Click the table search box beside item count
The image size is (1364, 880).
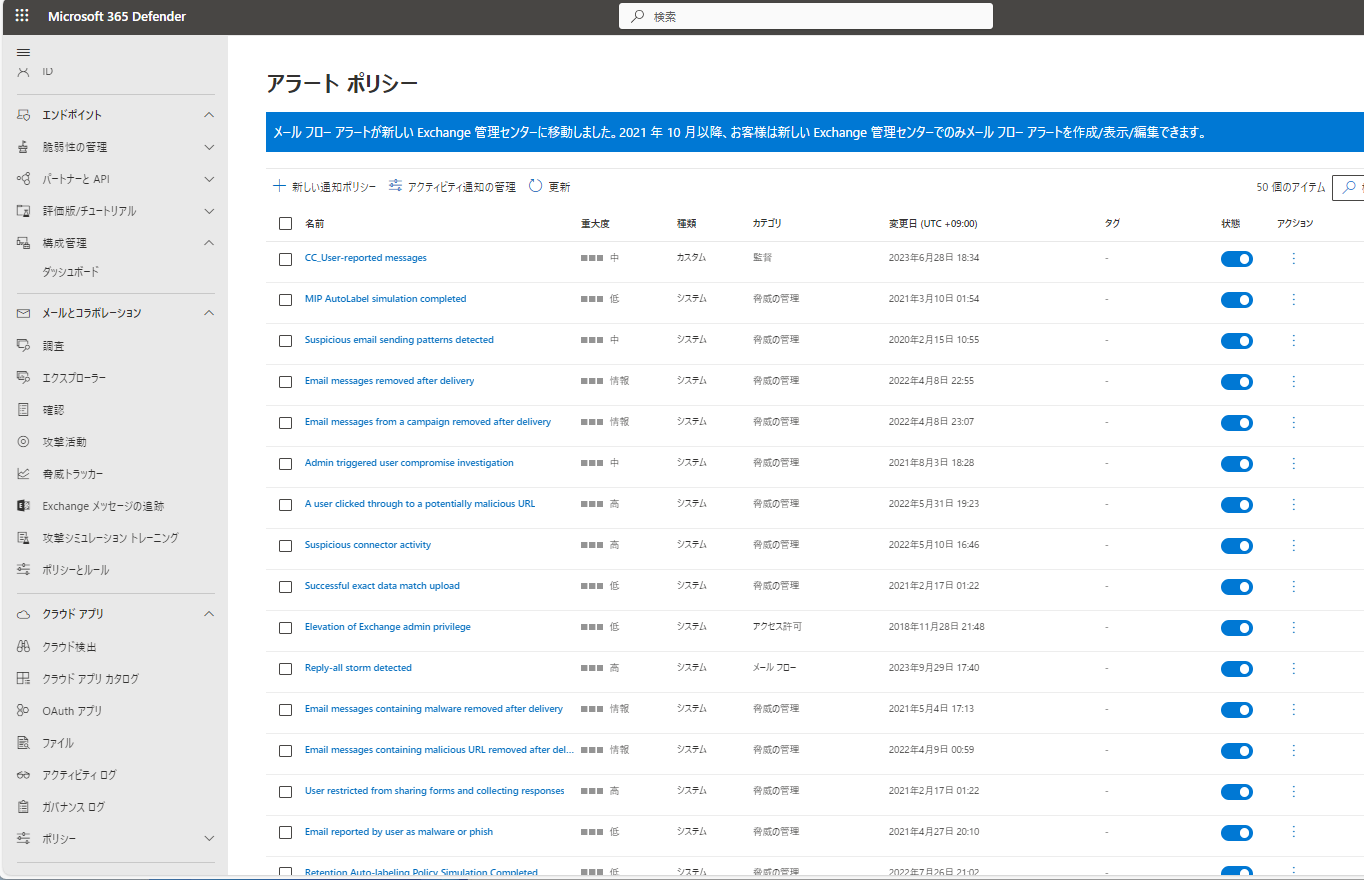(x=1348, y=187)
